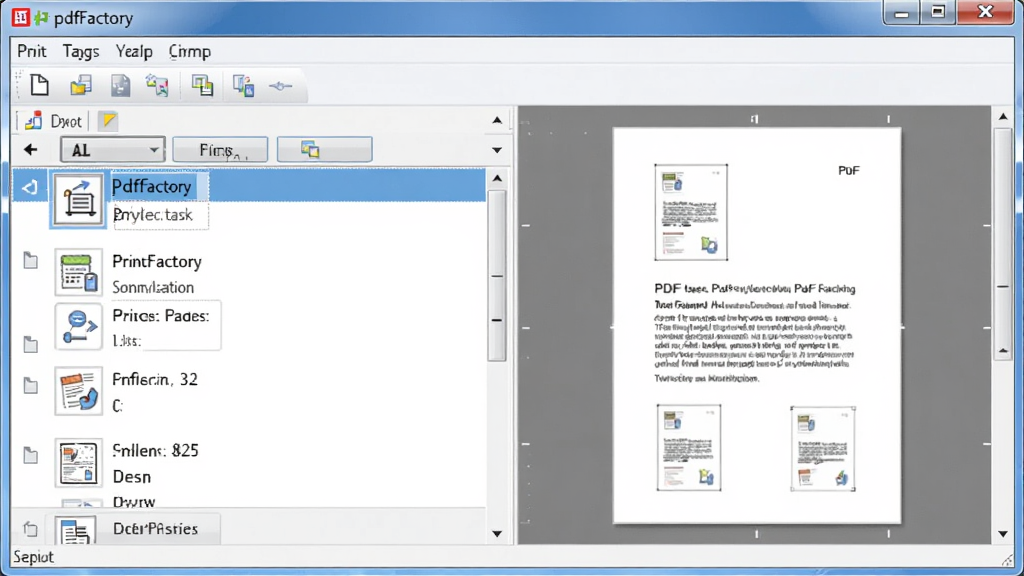Click the new blank document icon
The height and width of the screenshot is (576, 1024).
point(39,85)
